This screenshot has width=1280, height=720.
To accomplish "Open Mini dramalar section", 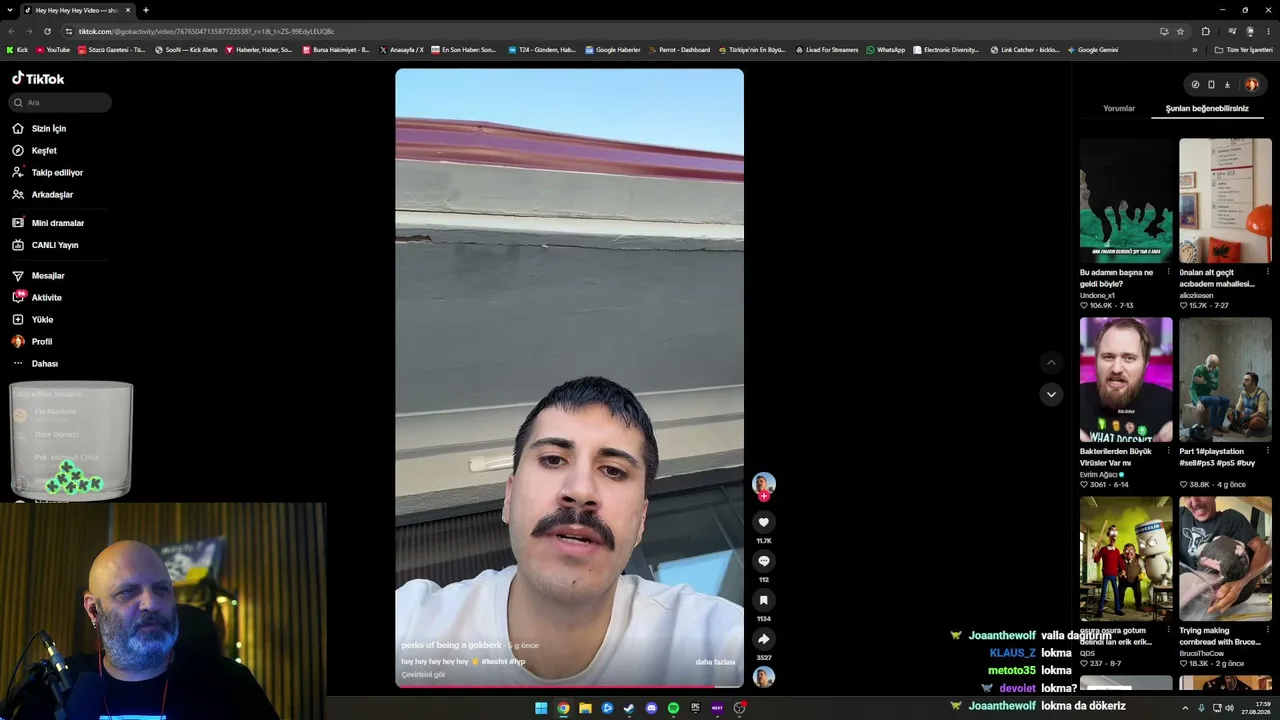I will tap(48, 223).
